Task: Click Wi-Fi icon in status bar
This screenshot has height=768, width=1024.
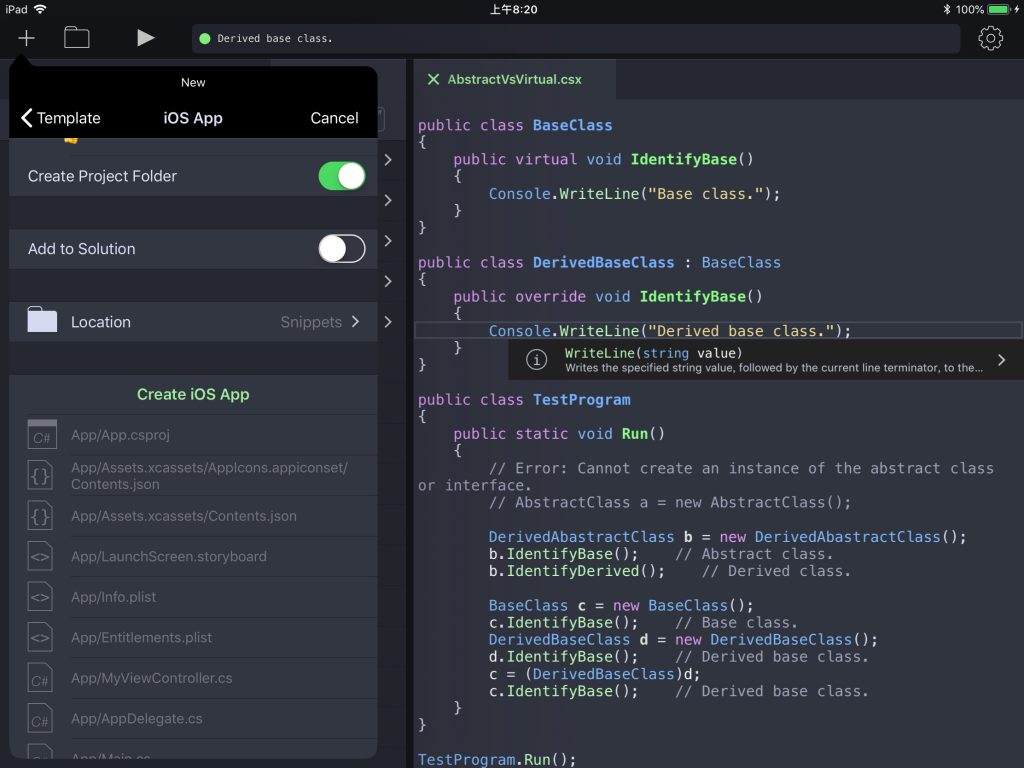Action: 40,9
